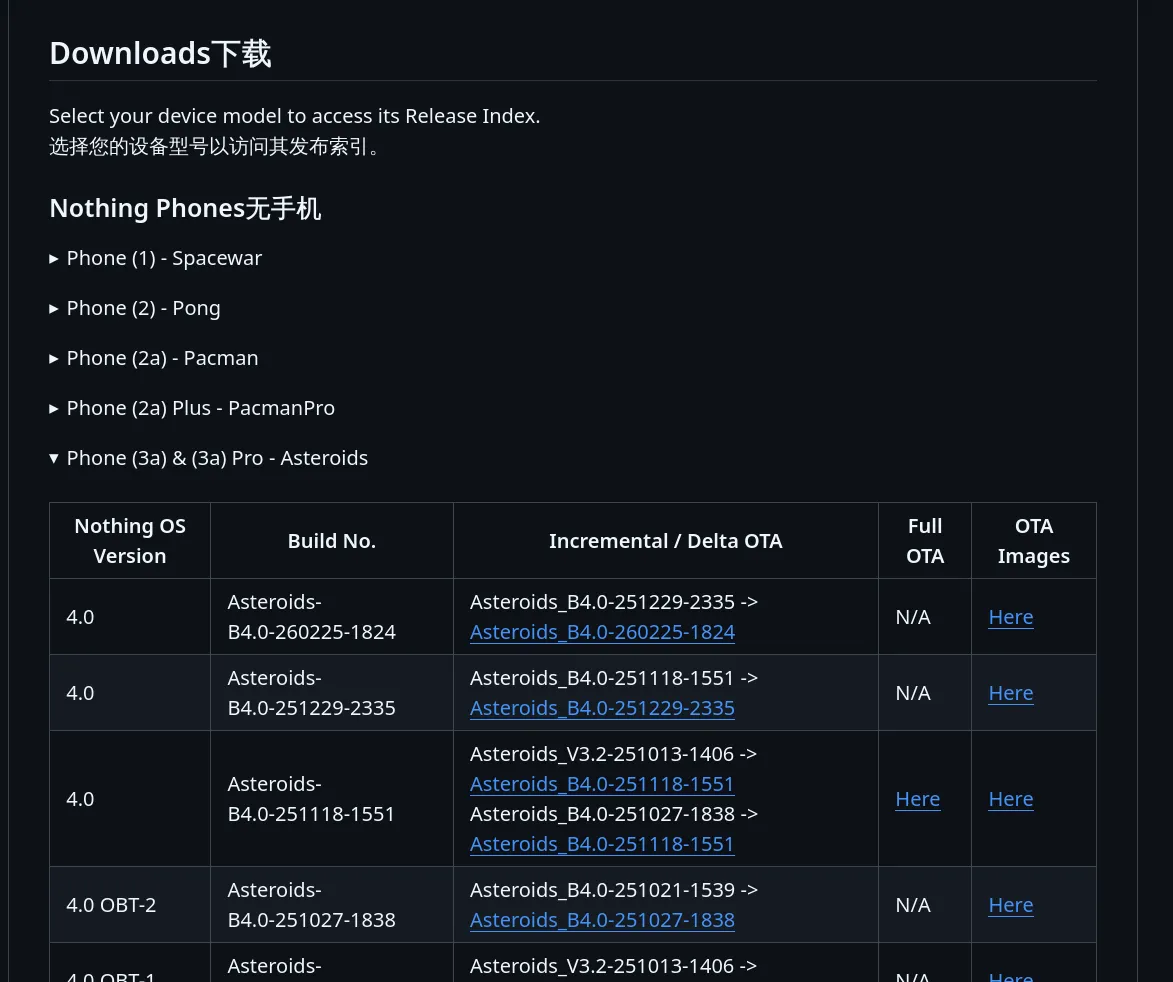
Task: Open OTA Images 'Here' for build 260225-1824
Action: 1010,617
